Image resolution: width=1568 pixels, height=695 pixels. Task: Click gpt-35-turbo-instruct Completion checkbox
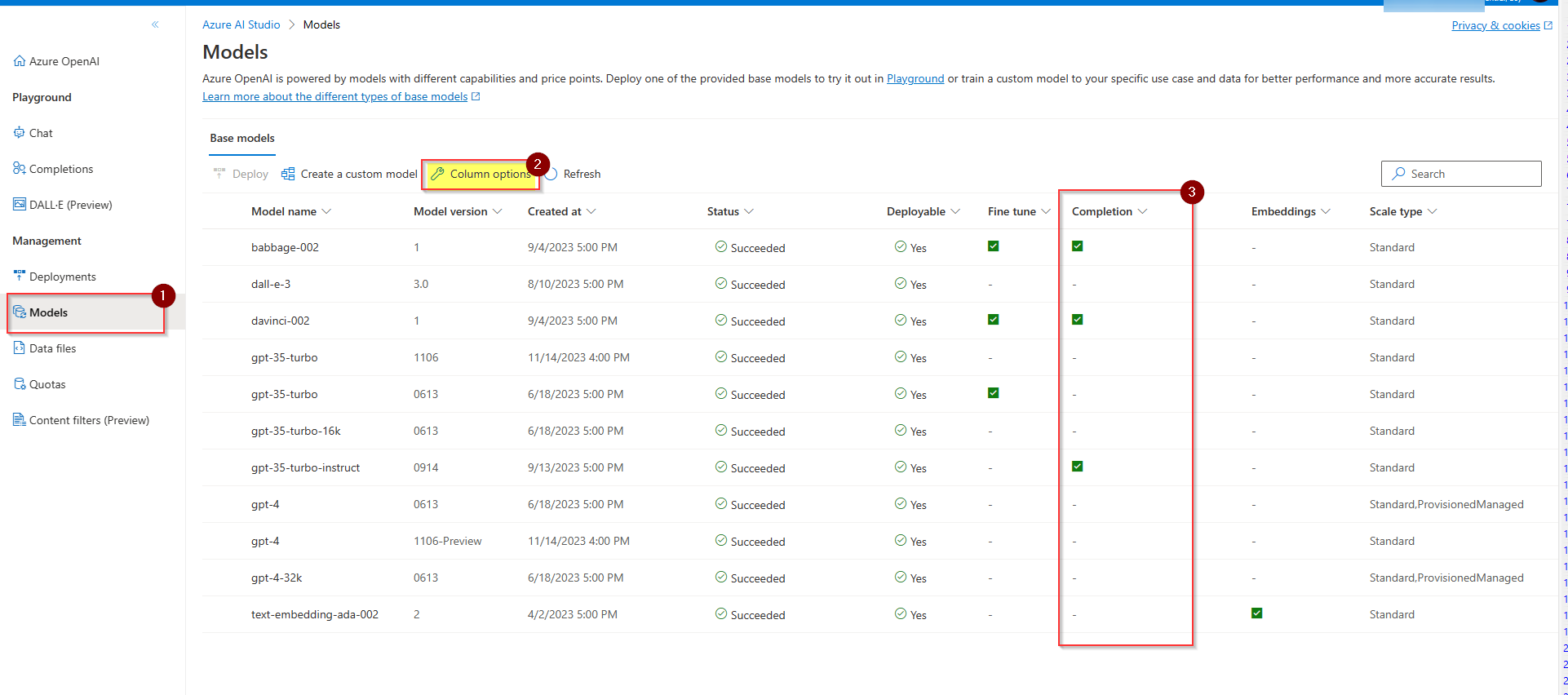(x=1078, y=467)
